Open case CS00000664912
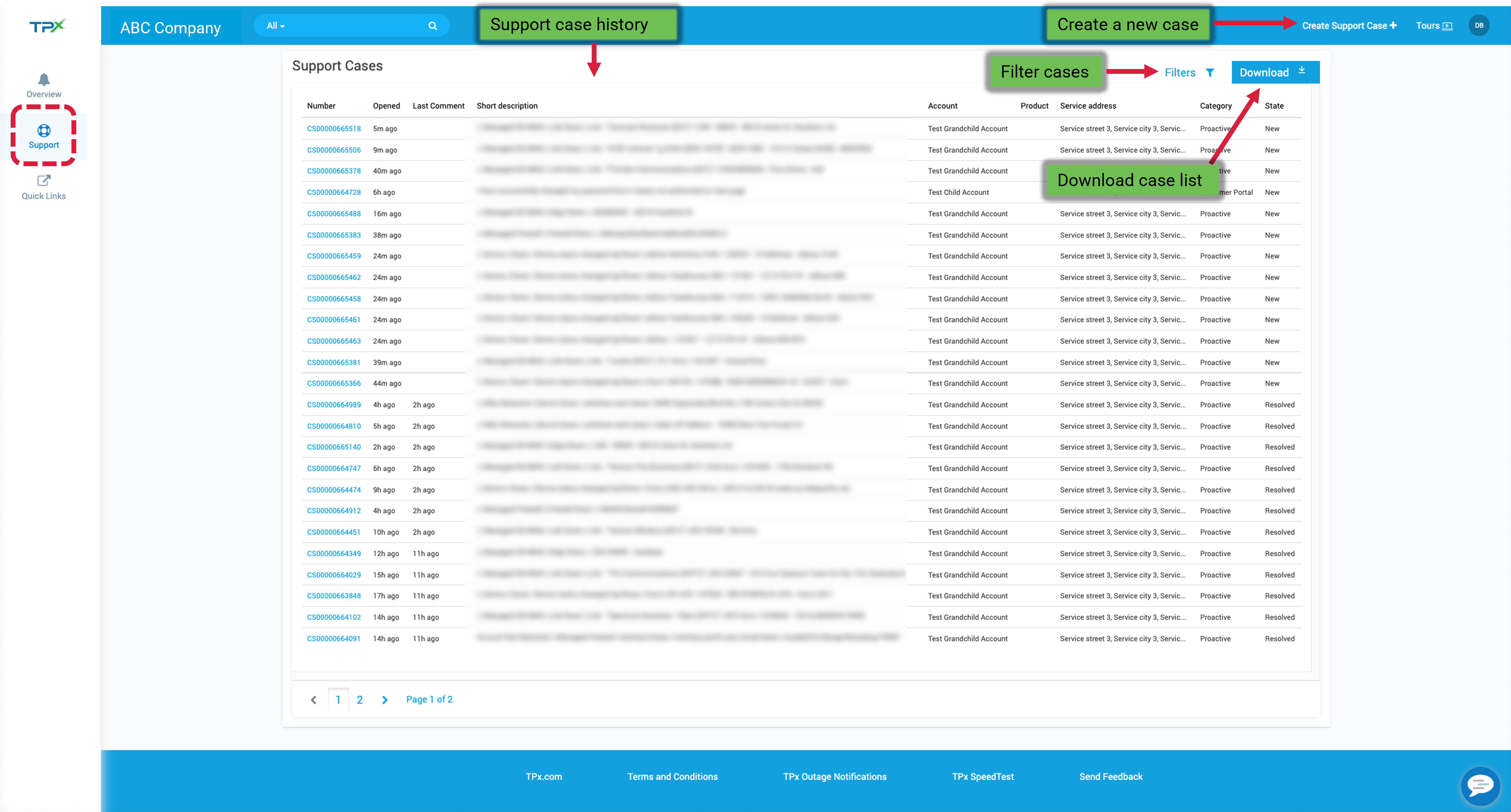 click(334, 511)
